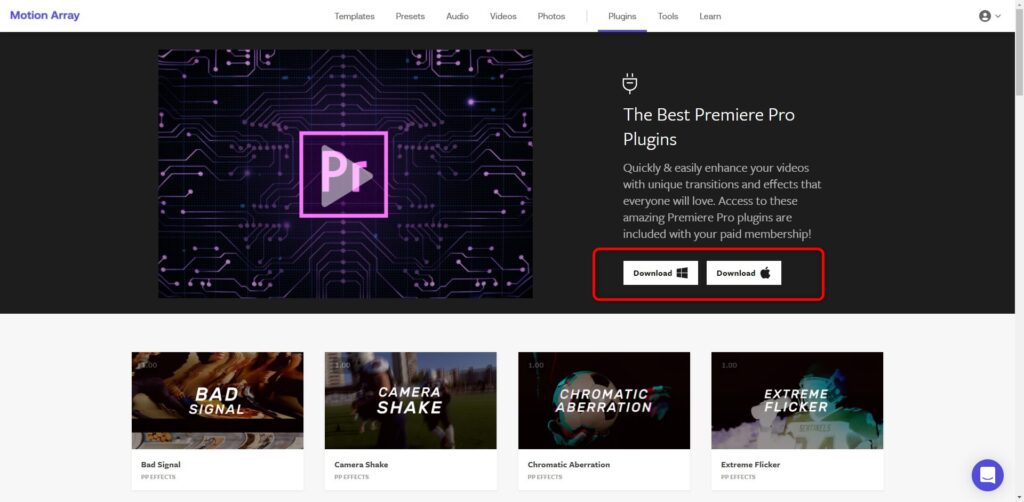Go to the Audio section
The height and width of the screenshot is (502, 1024).
(x=457, y=16)
